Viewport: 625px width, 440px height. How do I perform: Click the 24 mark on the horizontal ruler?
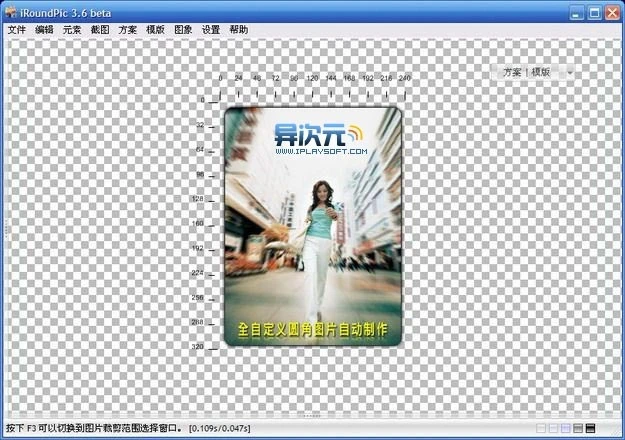[238, 78]
